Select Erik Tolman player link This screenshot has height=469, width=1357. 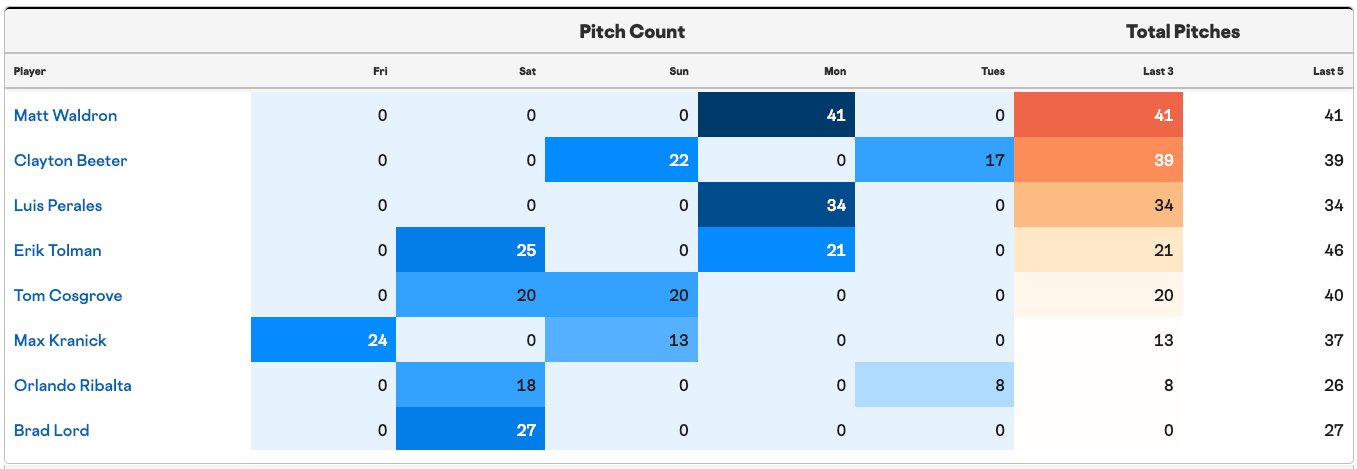(57, 250)
